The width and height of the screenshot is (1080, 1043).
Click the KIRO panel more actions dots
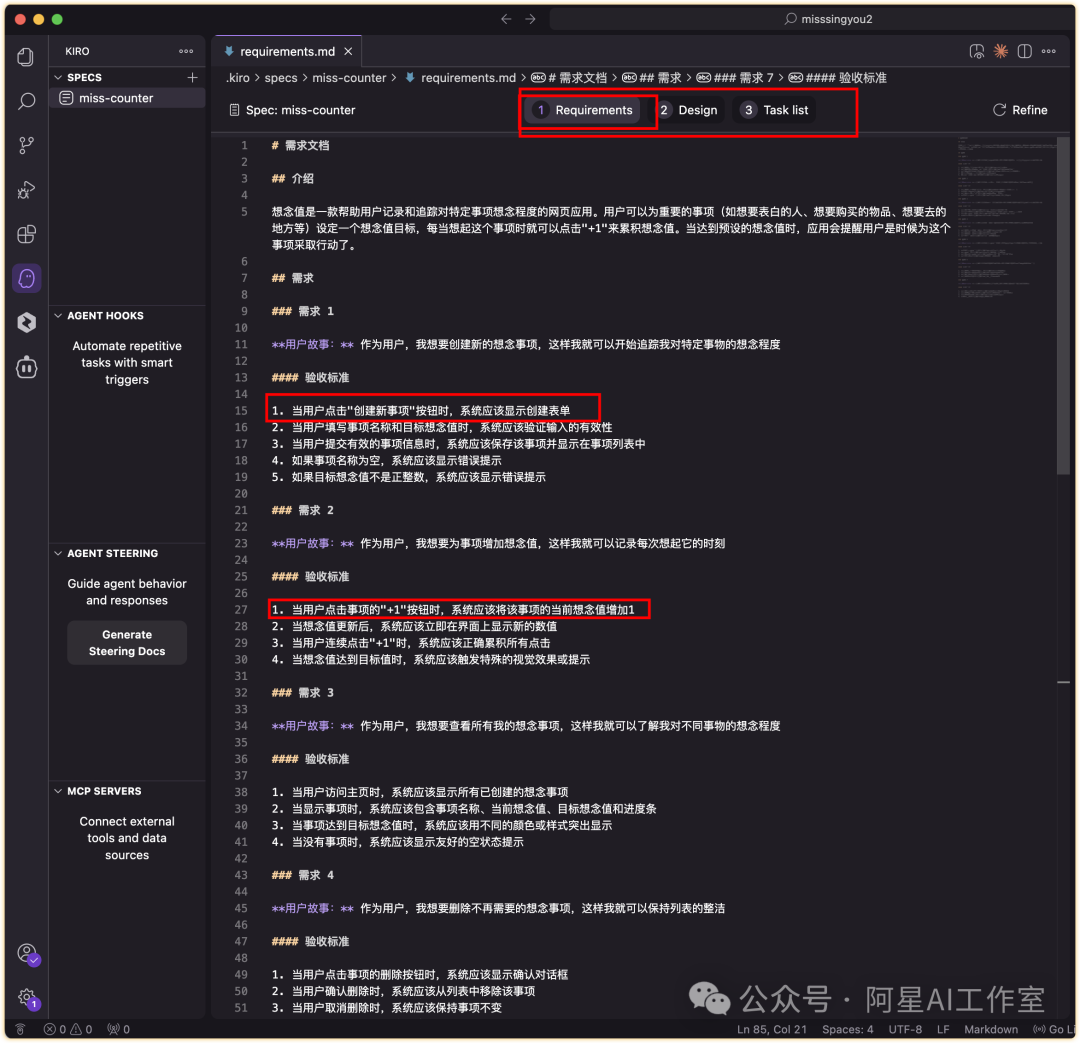click(186, 51)
